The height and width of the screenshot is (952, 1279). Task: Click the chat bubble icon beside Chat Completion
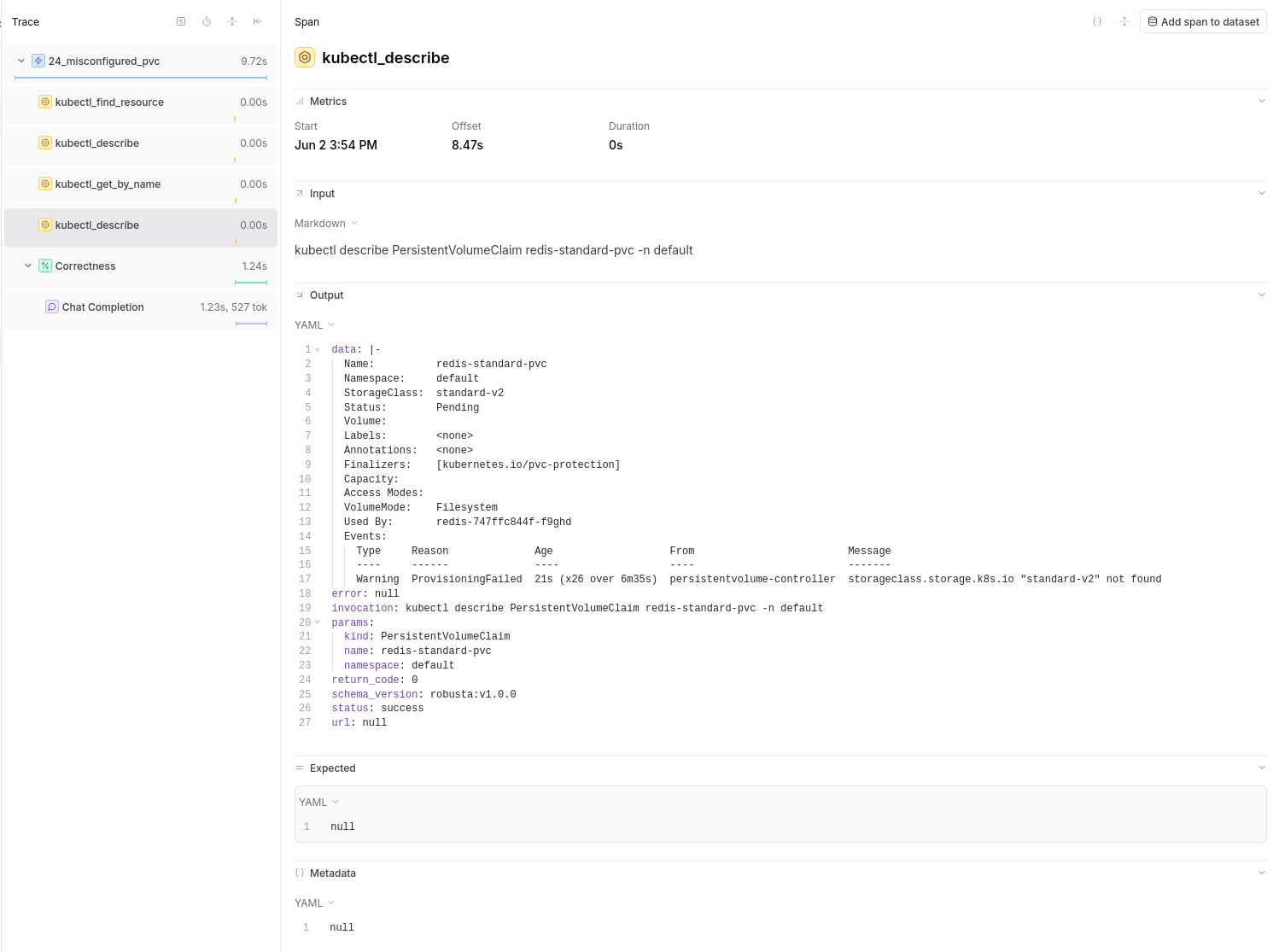coord(52,307)
